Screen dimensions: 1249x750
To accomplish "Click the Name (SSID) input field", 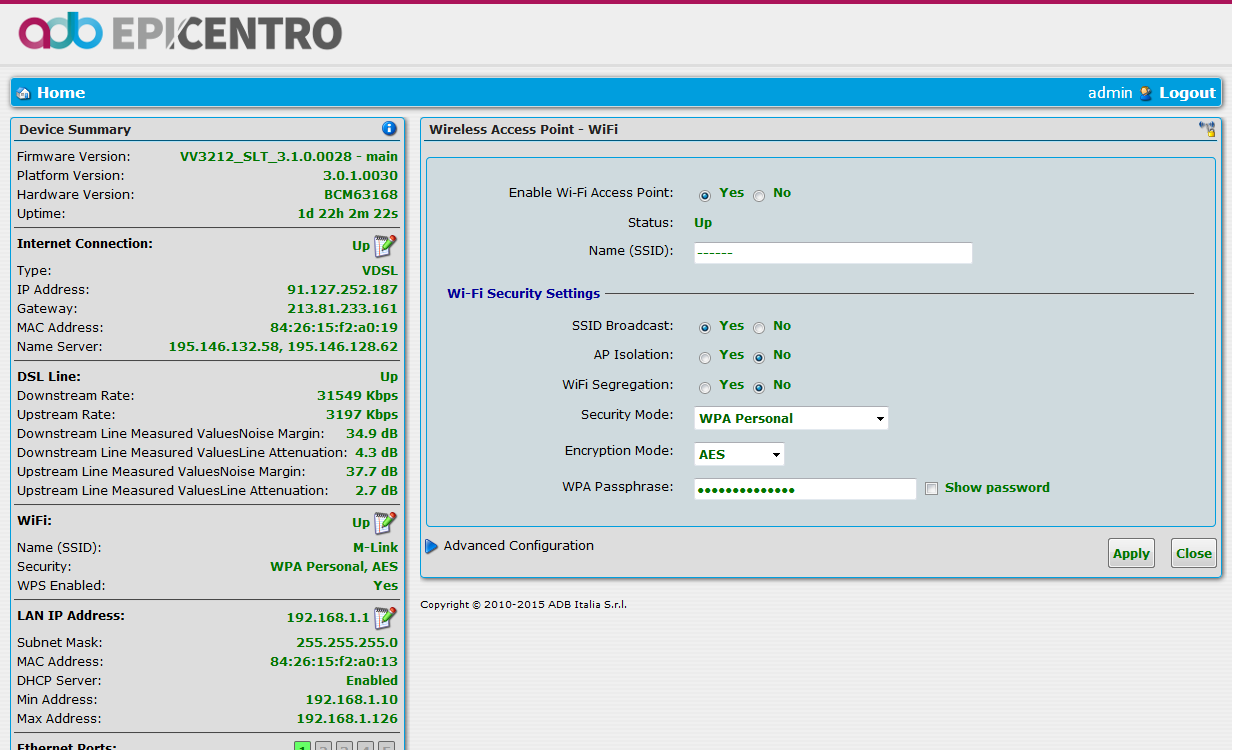I will pyautogui.click(x=833, y=253).
